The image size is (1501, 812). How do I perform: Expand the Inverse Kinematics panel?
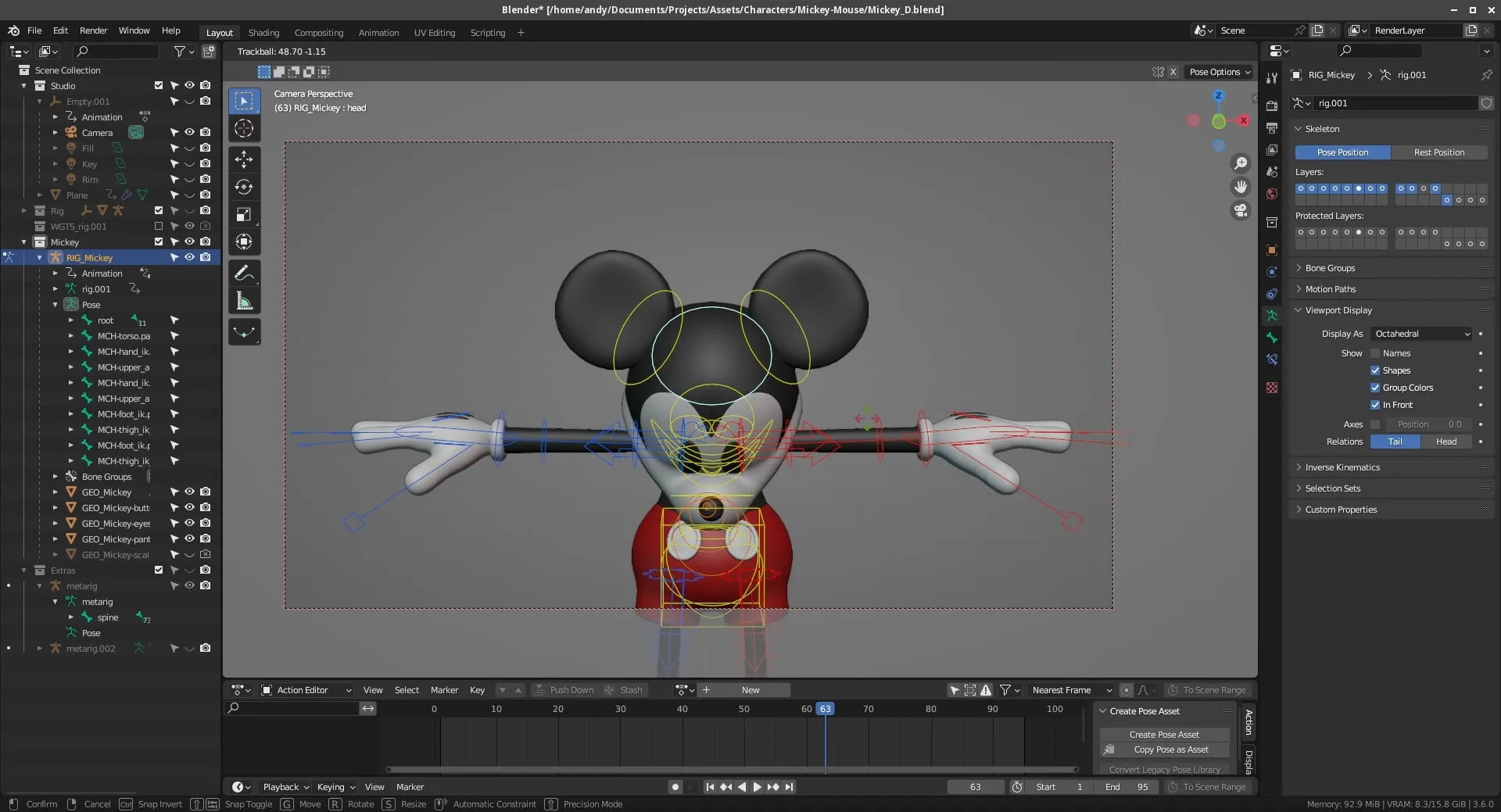(x=1342, y=467)
